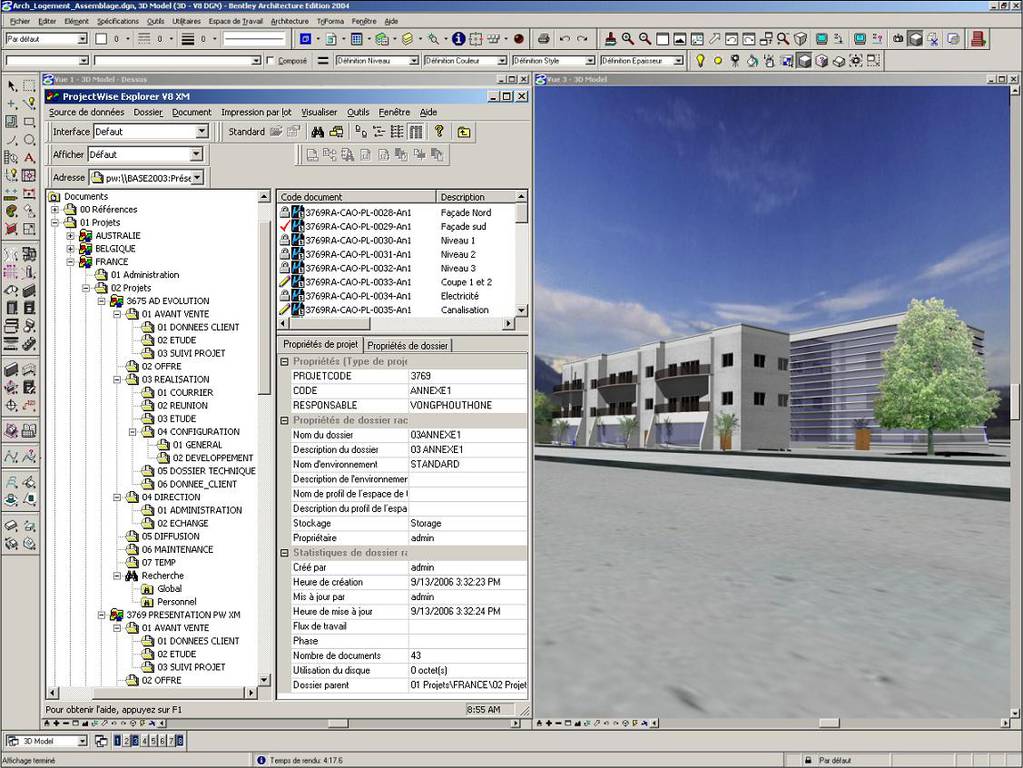Expand the AUSTRALIE folder node
The height and width of the screenshot is (768, 1023).
[70, 236]
